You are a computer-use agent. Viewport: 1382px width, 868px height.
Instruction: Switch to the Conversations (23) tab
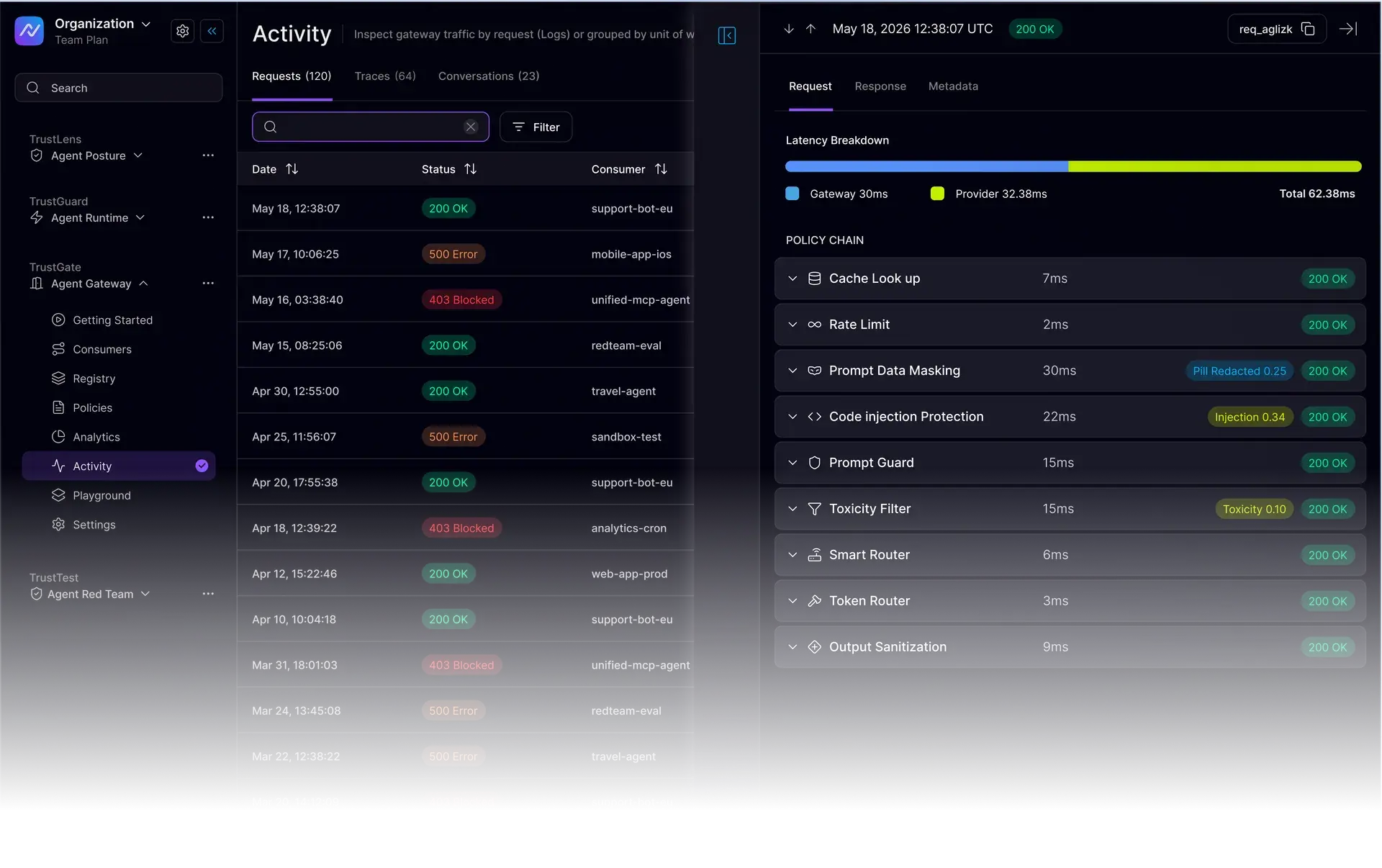489,76
